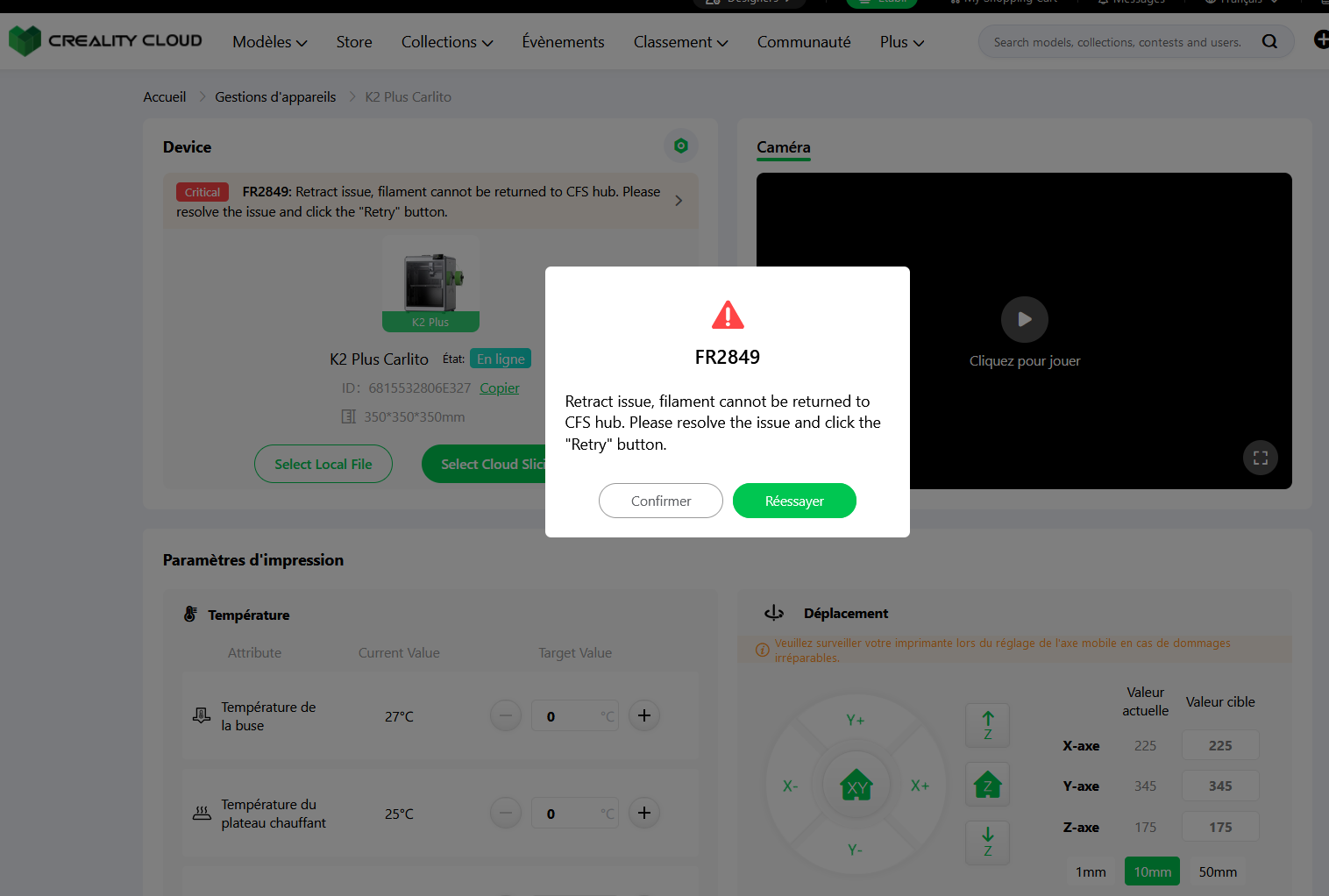Click the Déplacement axis icon
This screenshot has width=1329, height=896.
point(774,613)
